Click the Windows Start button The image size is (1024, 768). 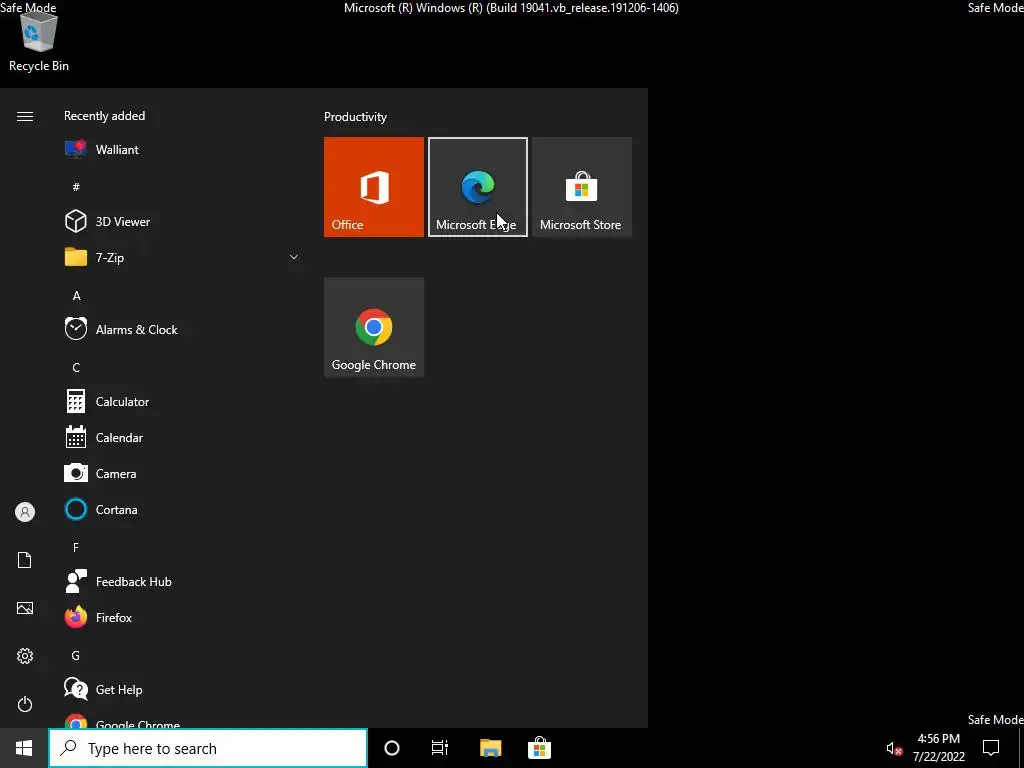24,748
